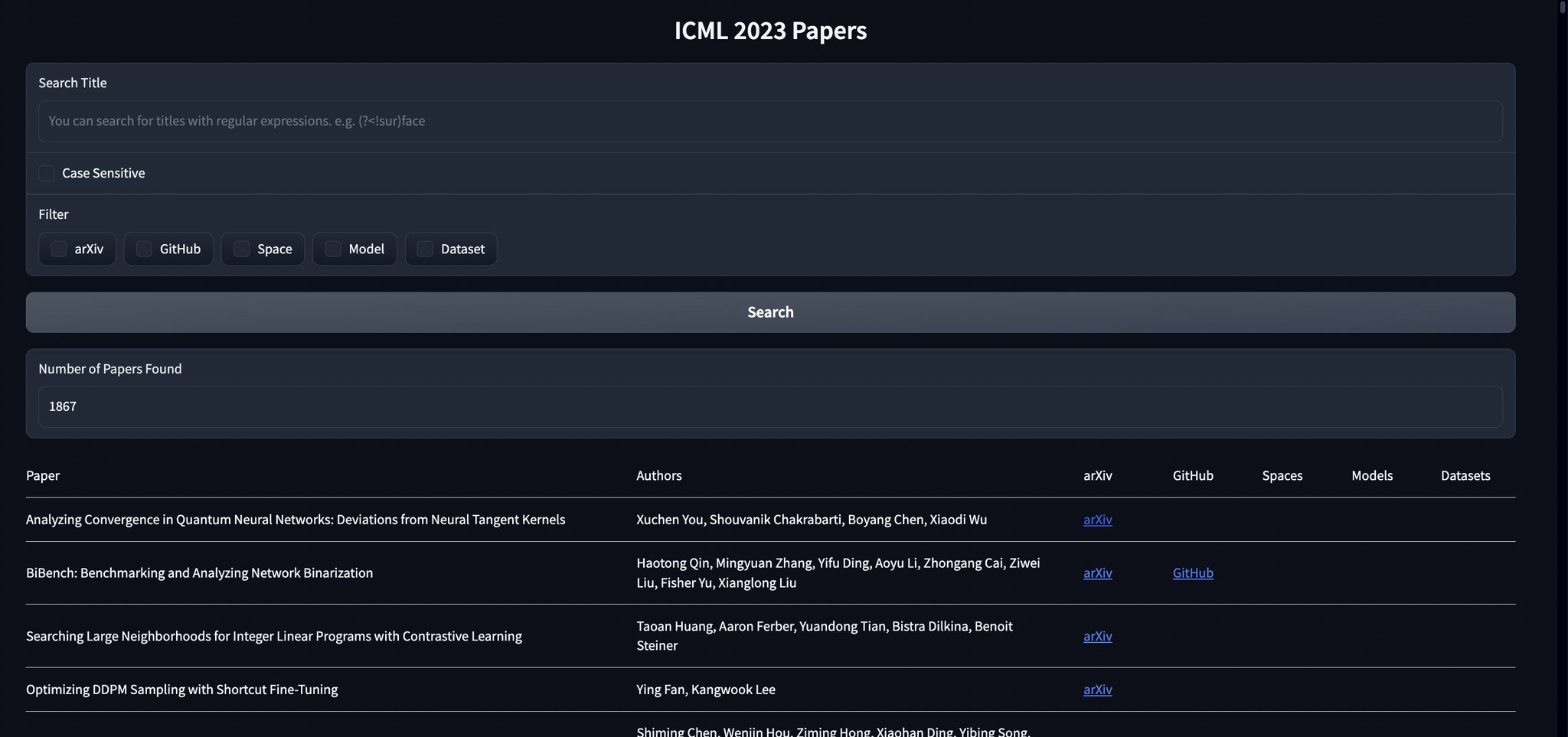This screenshot has width=1568, height=737.
Task: Click the Search Title input field
Action: 770,121
